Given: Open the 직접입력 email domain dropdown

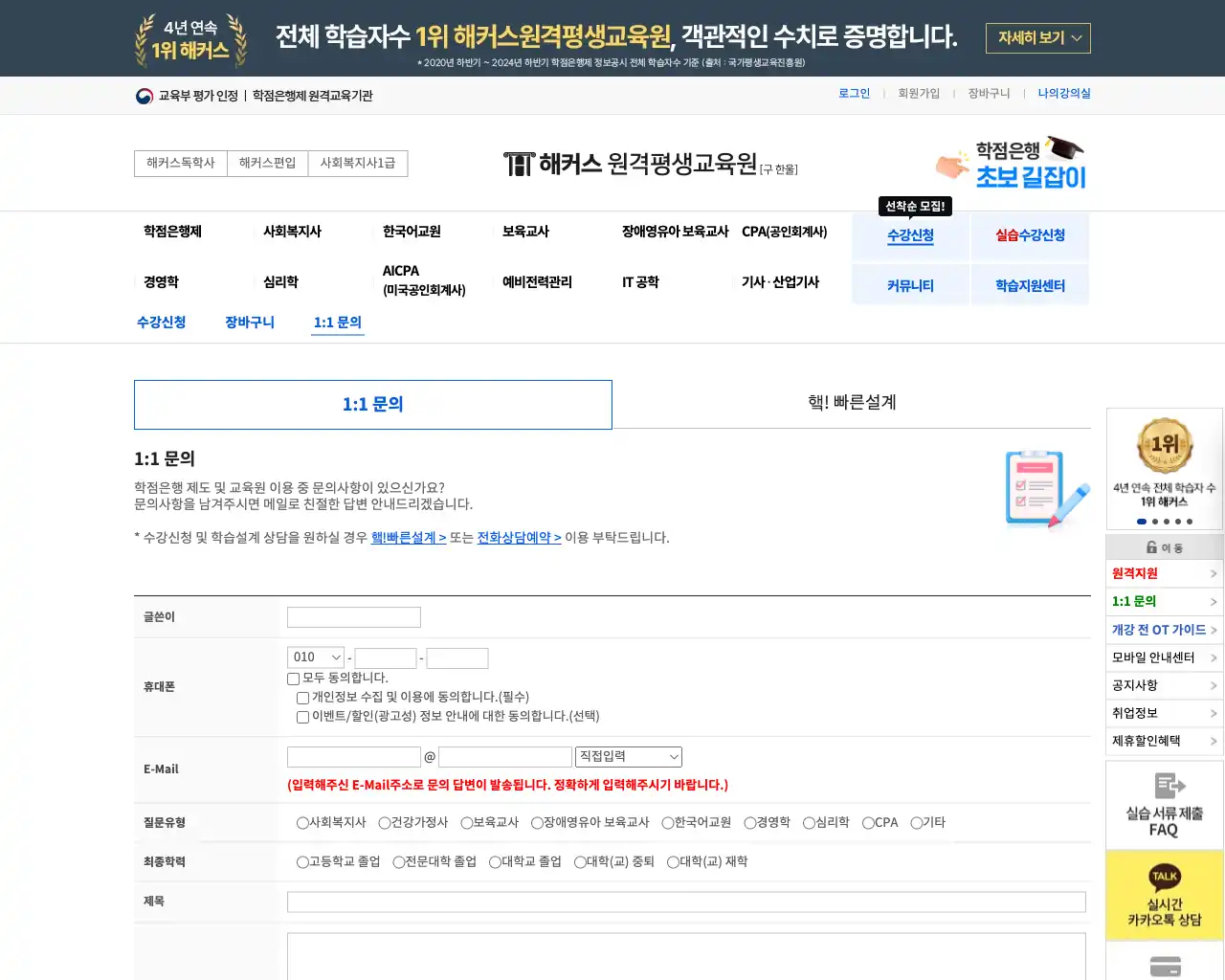Looking at the screenshot, I should coord(628,756).
